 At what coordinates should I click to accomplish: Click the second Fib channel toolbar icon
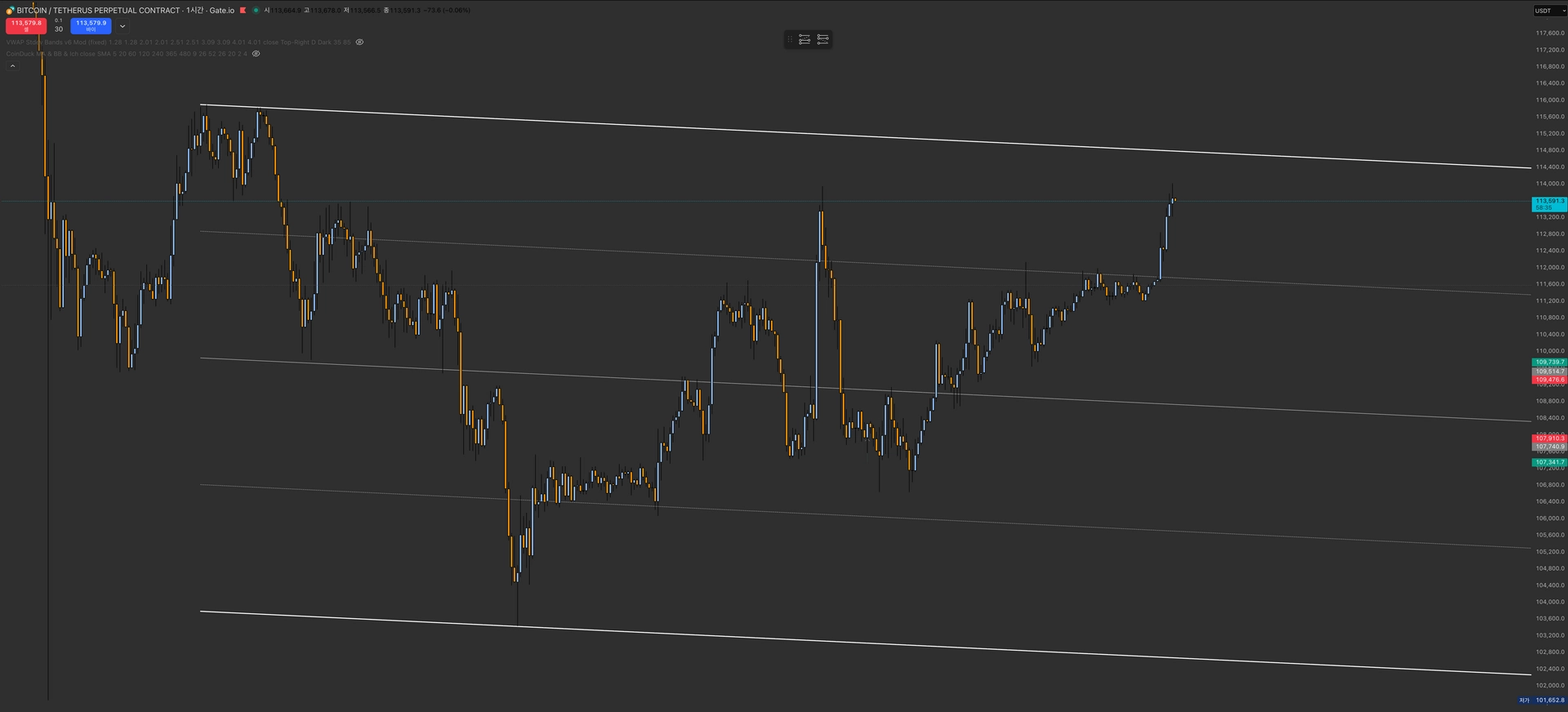coord(822,39)
